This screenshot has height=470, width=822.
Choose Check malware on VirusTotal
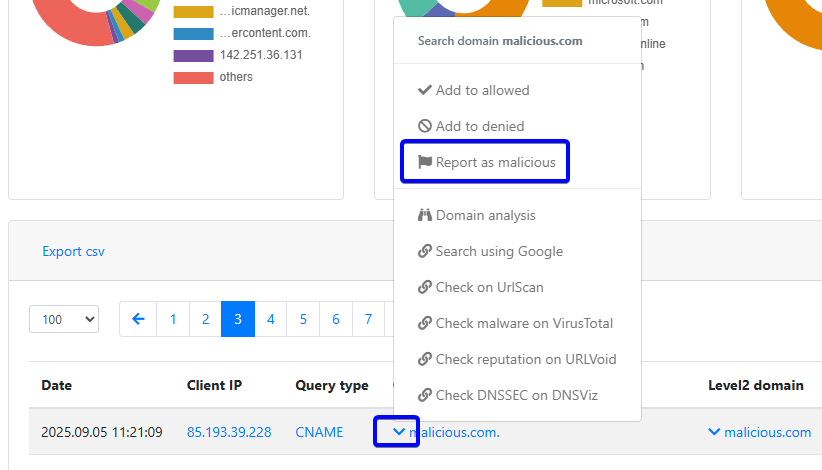[517, 323]
